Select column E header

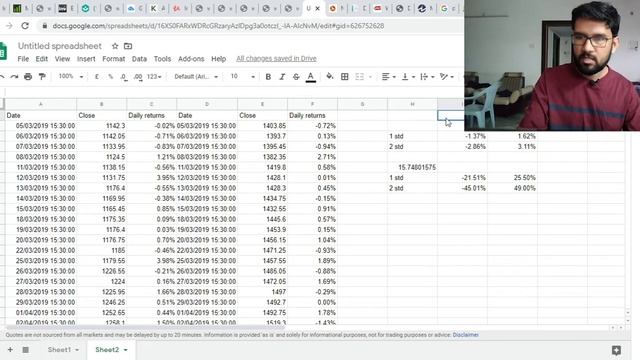pyautogui.click(x=262, y=104)
